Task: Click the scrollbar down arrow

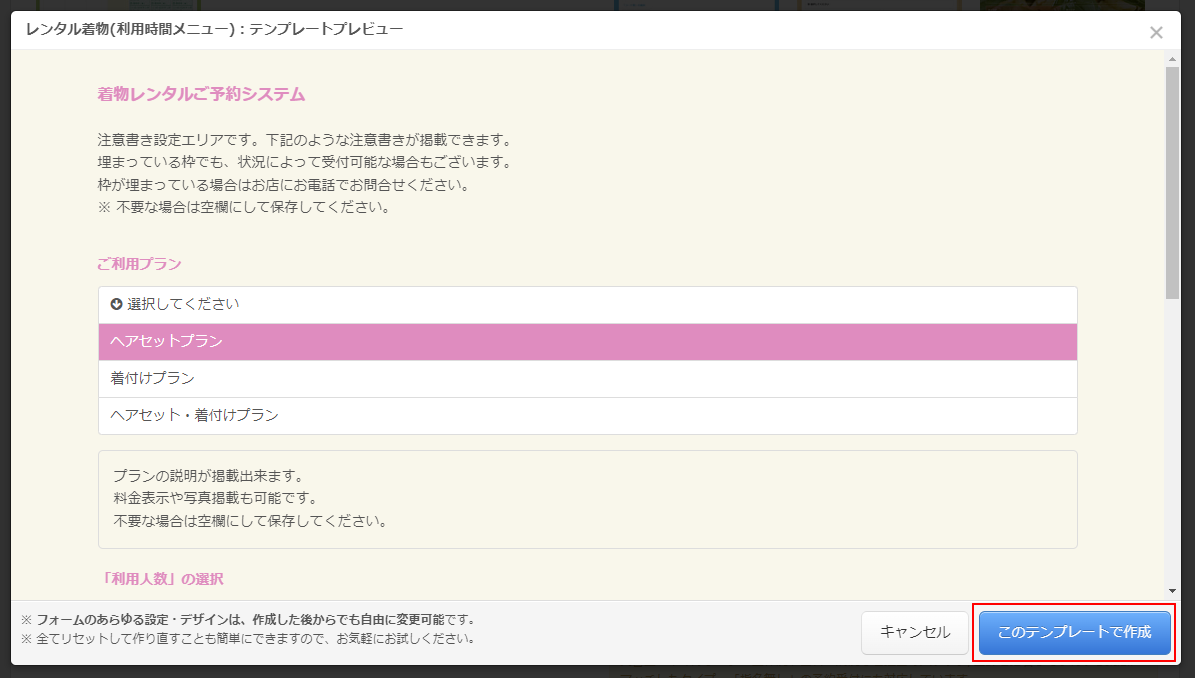Action: coord(1173,591)
